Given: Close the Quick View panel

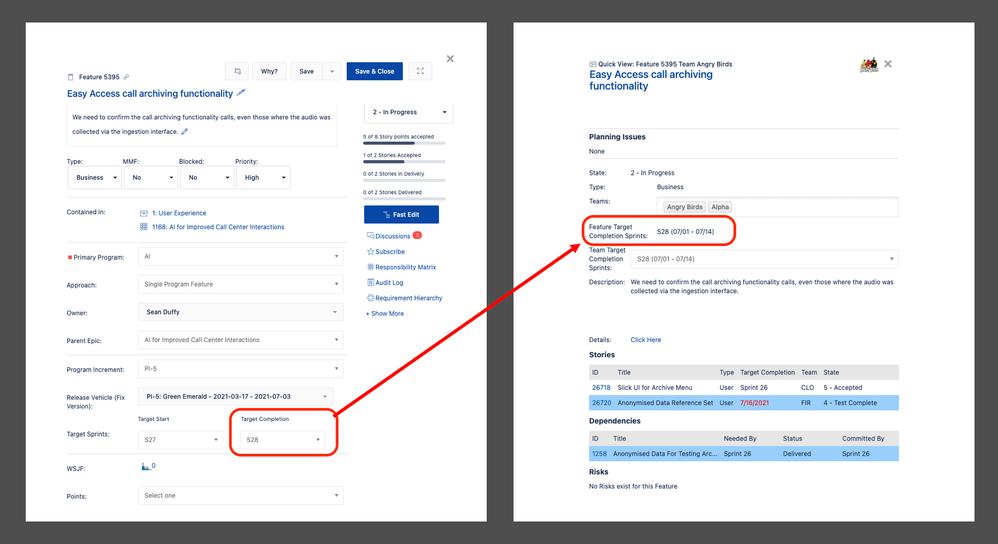Looking at the screenshot, I should (x=888, y=64).
